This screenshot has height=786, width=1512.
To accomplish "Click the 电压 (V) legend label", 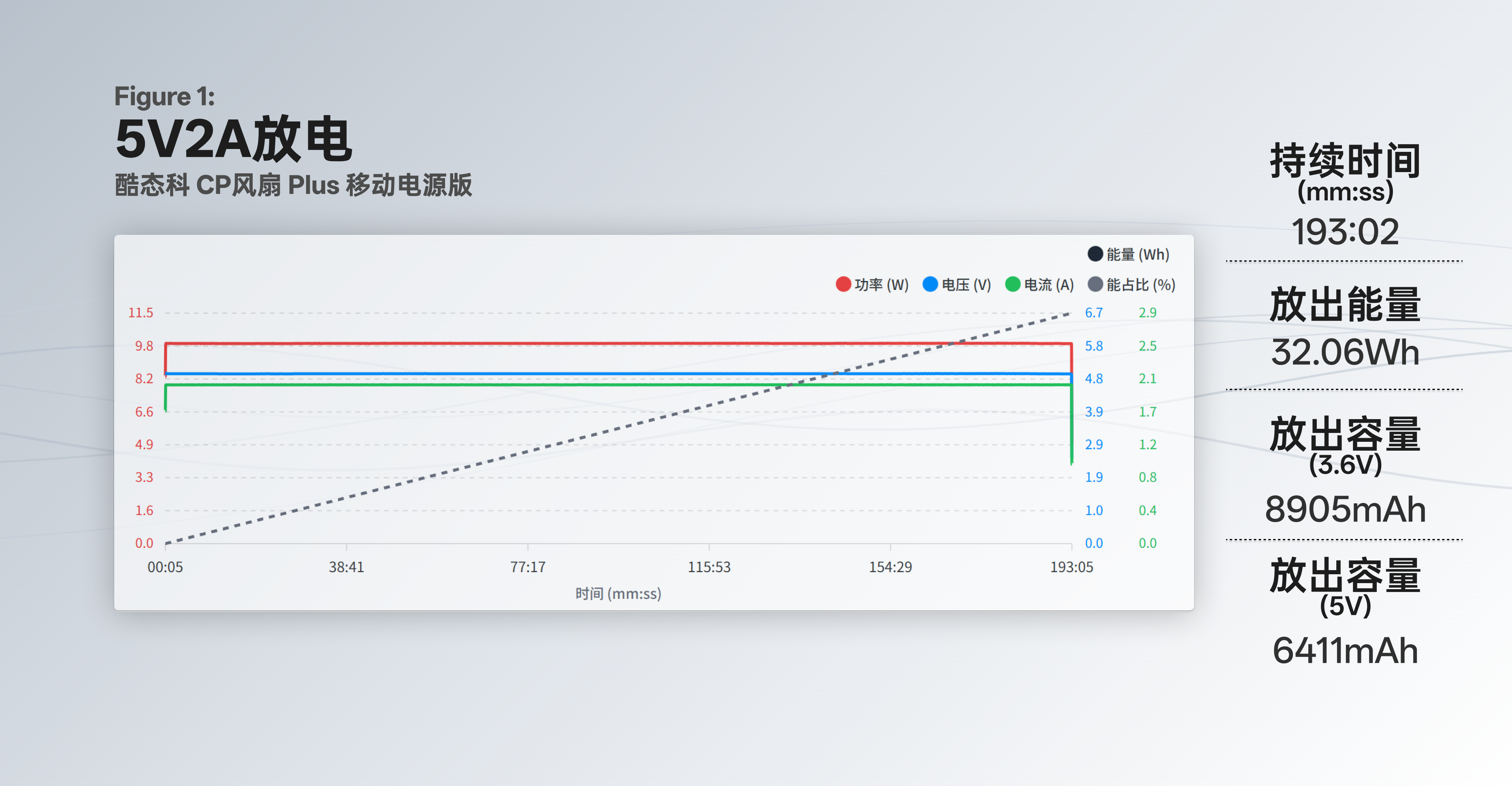I will pos(966,285).
